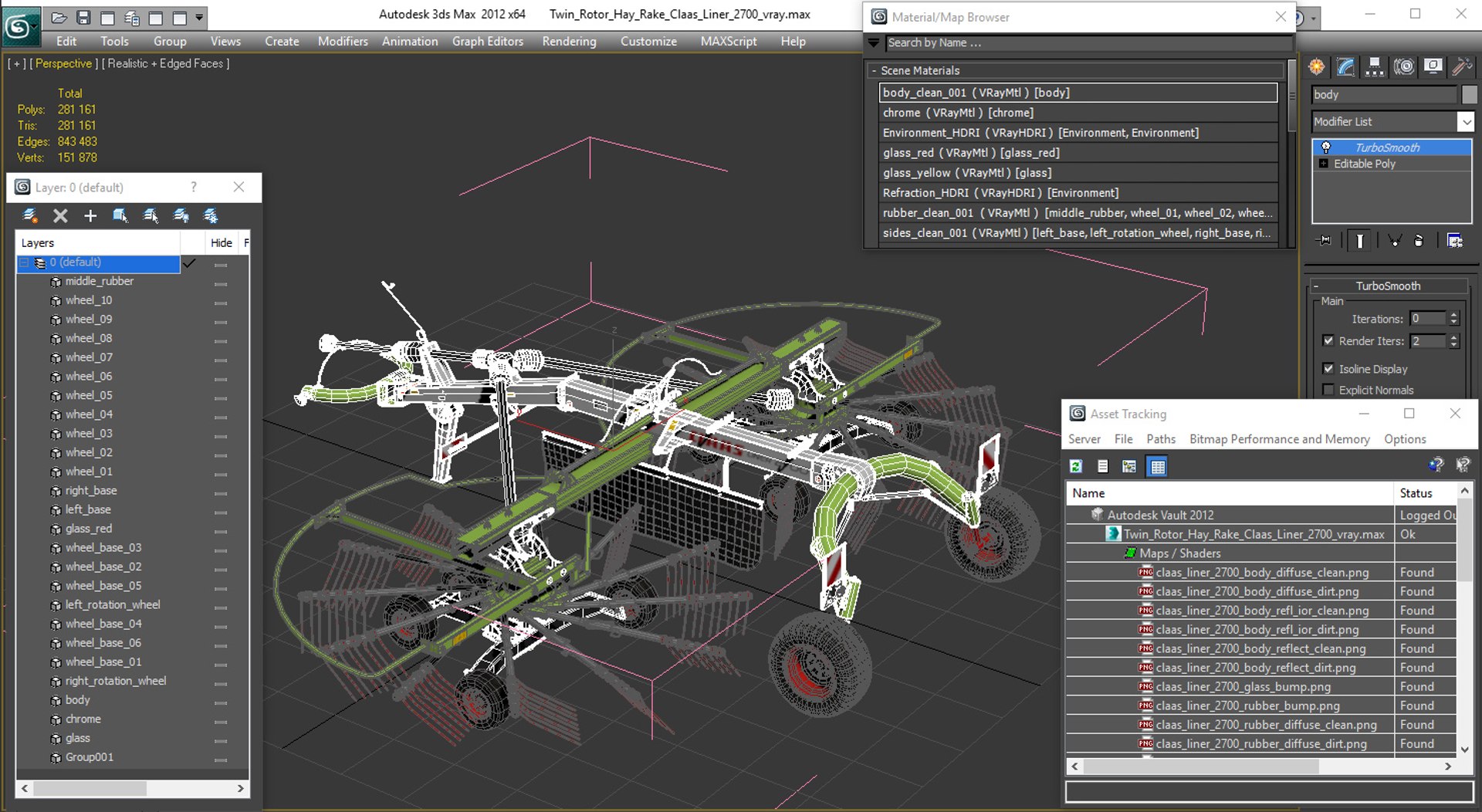
Task: Click Hide/Unhide All Layers icon
Action: tap(181, 216)
